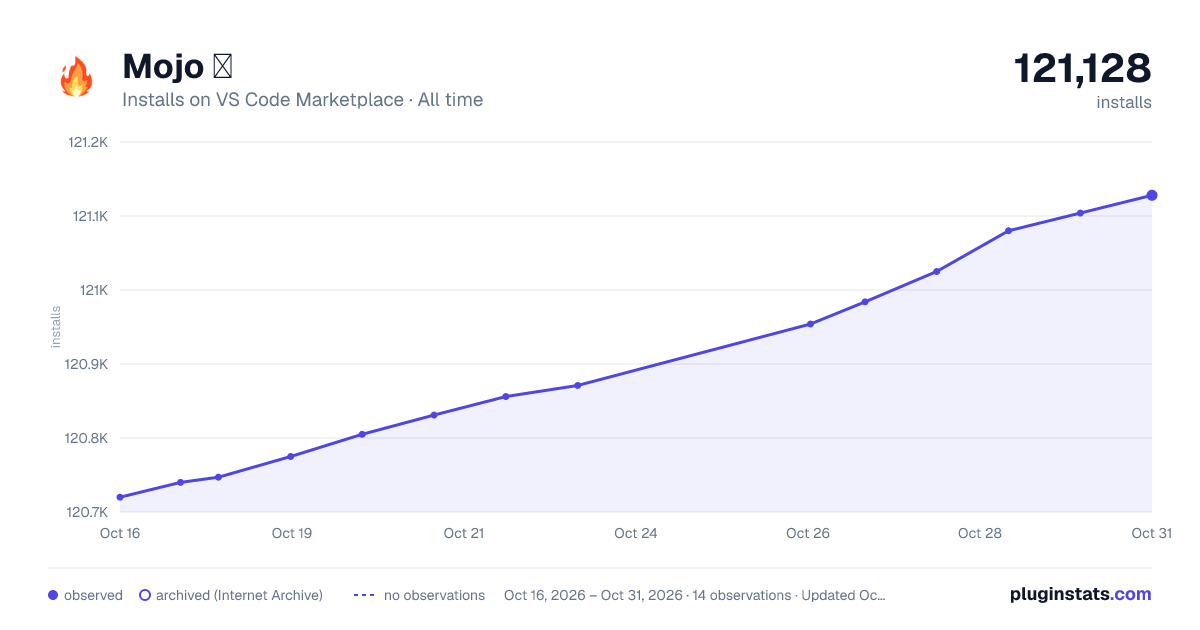Click the 121K y-axis label

94,290
